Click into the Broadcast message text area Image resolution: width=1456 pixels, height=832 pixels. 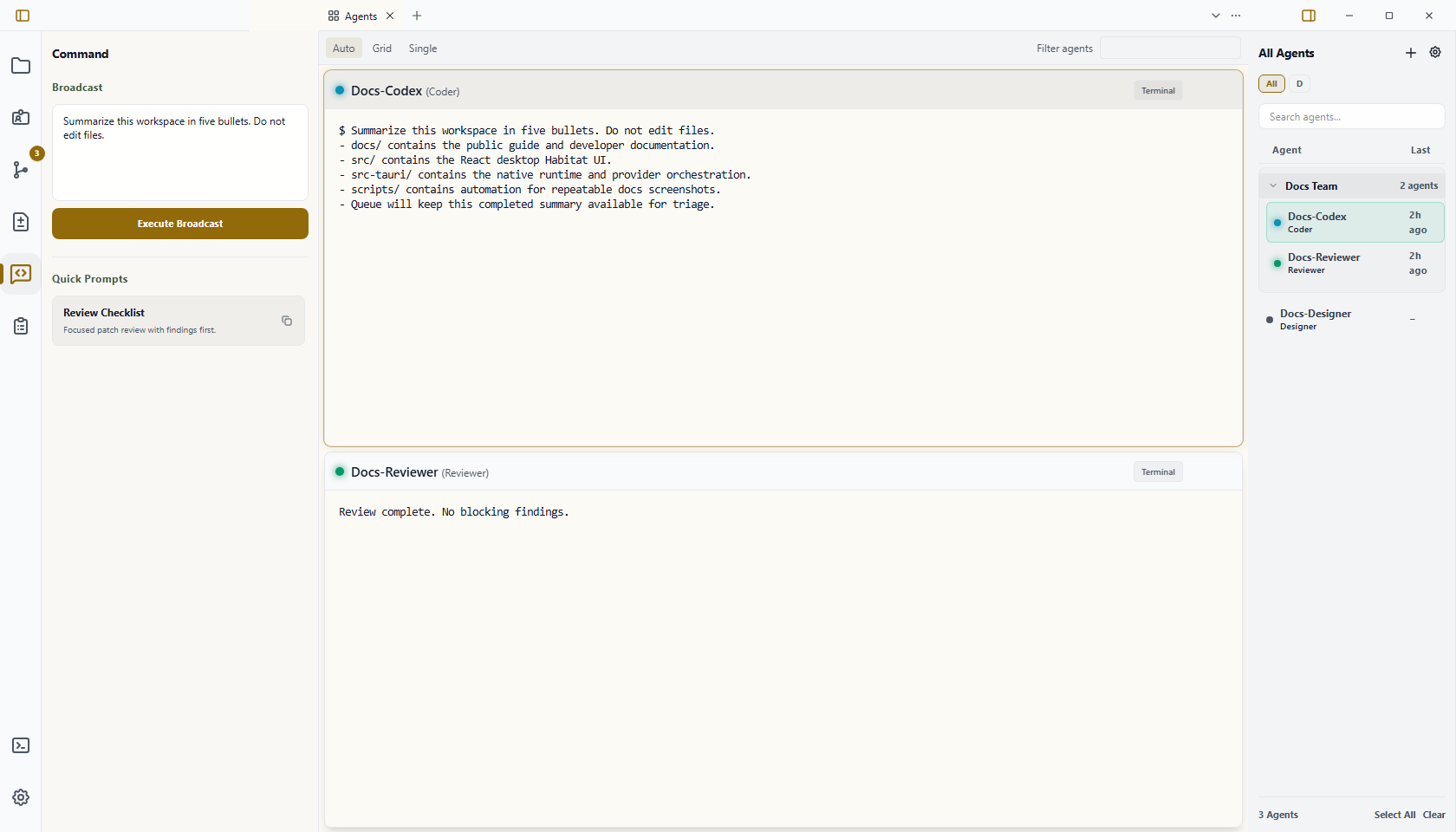point(180,153)
